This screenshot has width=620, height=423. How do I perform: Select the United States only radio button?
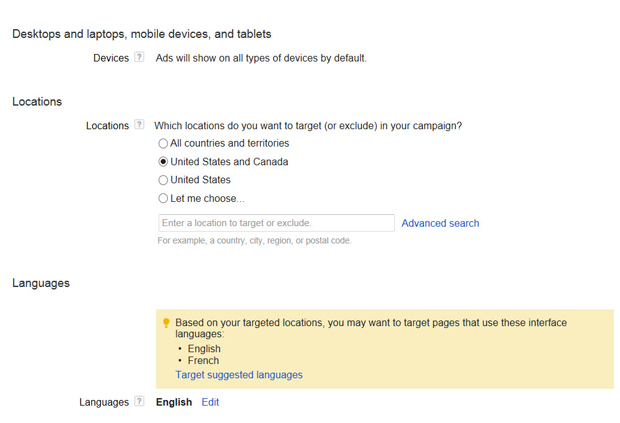pyautogui.click(x=163, y=180)
